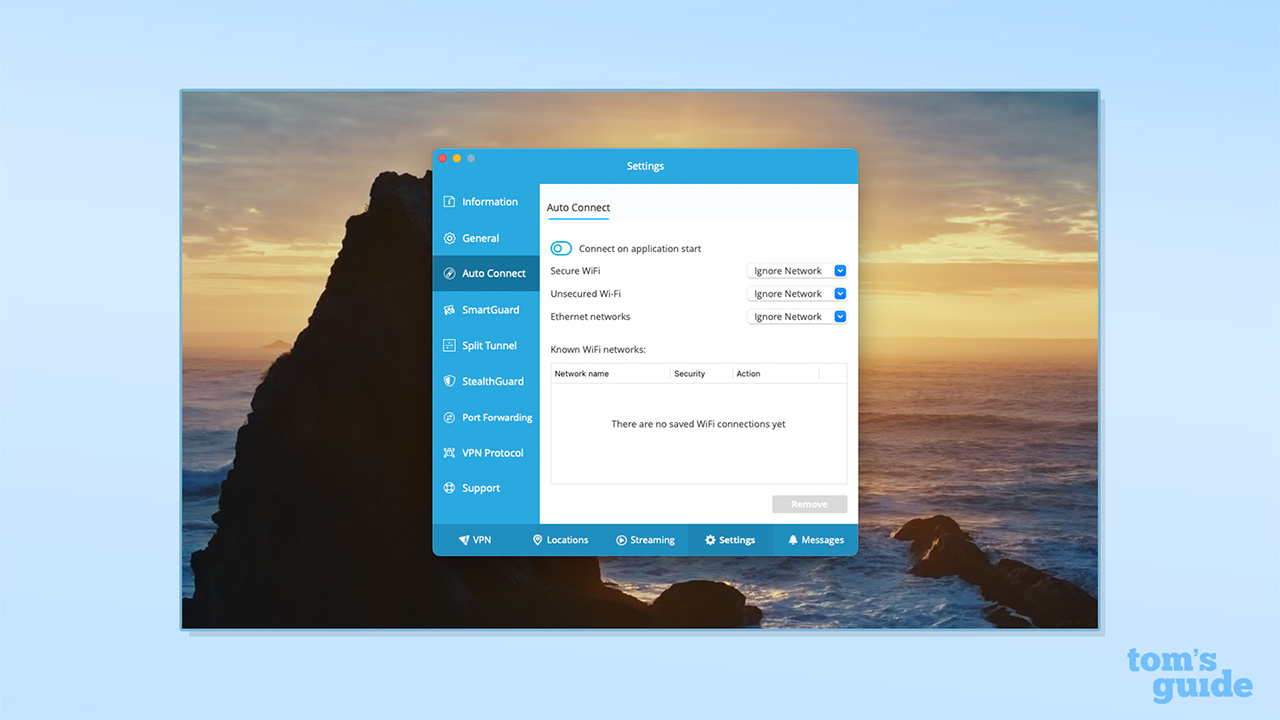Screen dimensions: 1280x720
Task: Click the VPN Protocol icon
Action: [450, 453]
